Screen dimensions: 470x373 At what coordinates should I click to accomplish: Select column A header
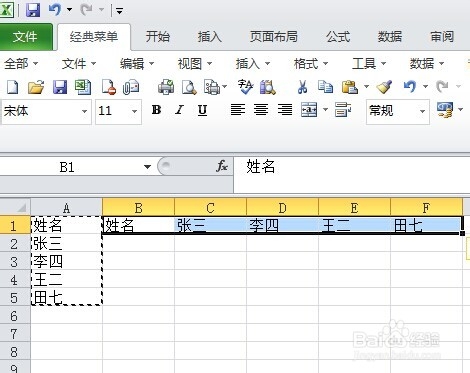click(x=66, y=208)
